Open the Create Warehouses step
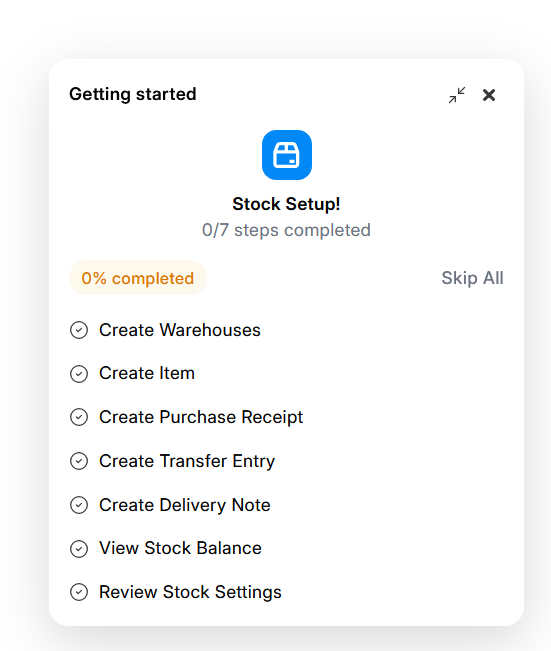Viewport: 551px width, 651px height. pyautogui.click(x=180, y=330)
